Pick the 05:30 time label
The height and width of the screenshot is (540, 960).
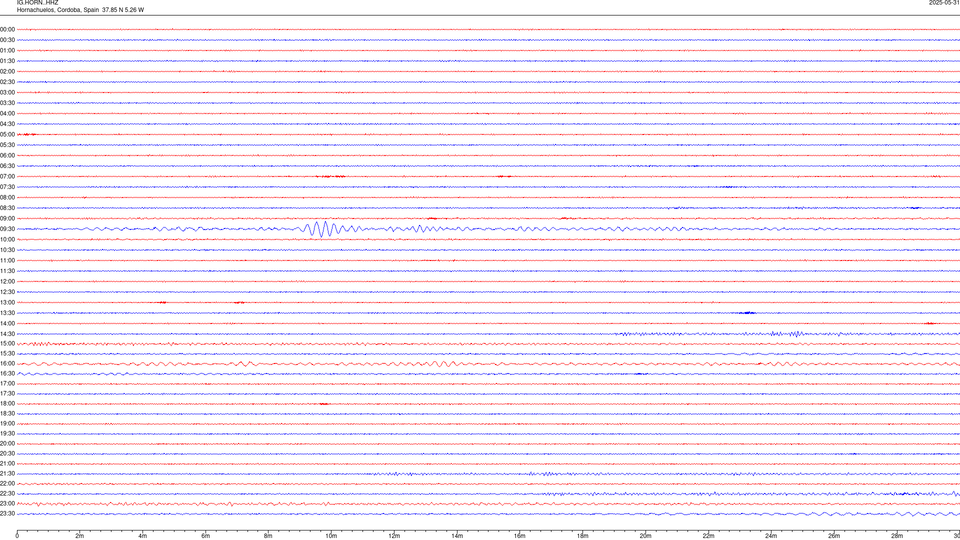pos(7,145)
